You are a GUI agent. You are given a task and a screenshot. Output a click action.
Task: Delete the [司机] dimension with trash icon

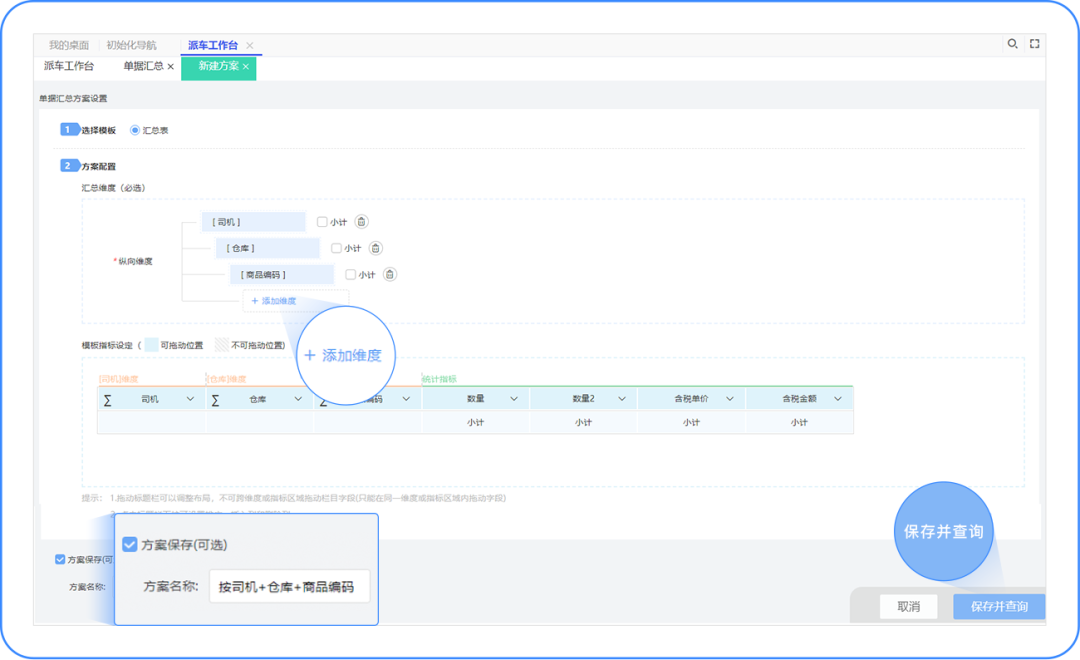pos(361,222)
